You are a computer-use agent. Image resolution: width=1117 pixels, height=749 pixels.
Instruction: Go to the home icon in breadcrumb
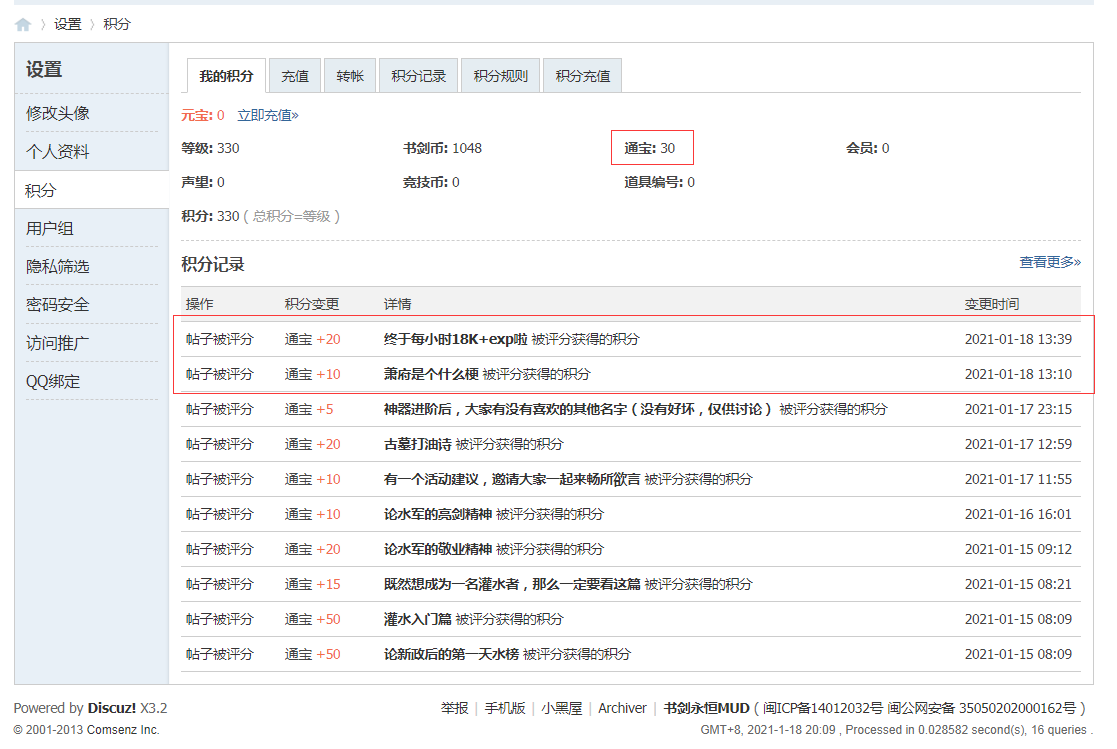(23, 25)
